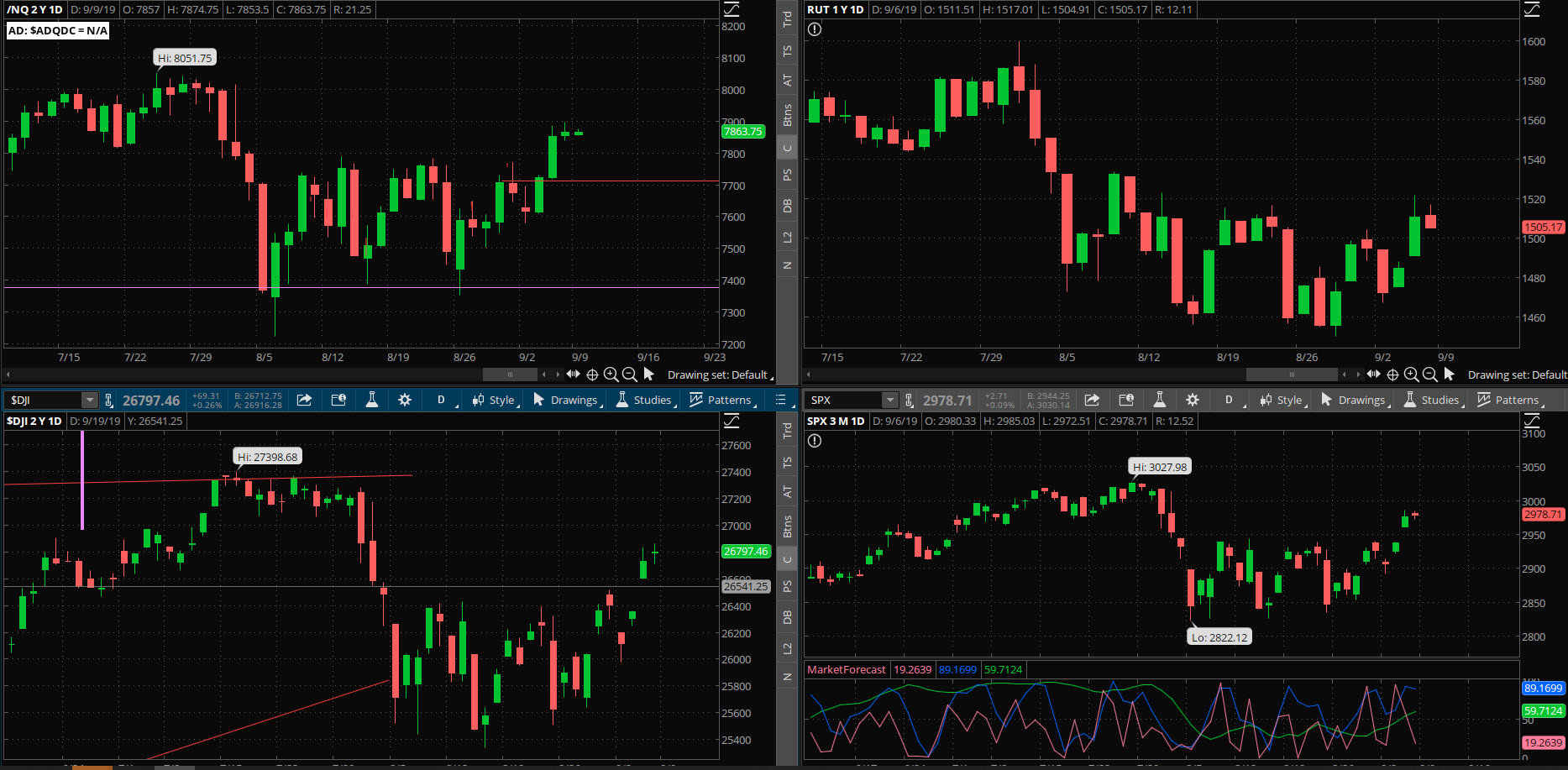Select crosshair tool under /NQ chart
This screenshot has width=1568, height=770.
click(592, 375)
